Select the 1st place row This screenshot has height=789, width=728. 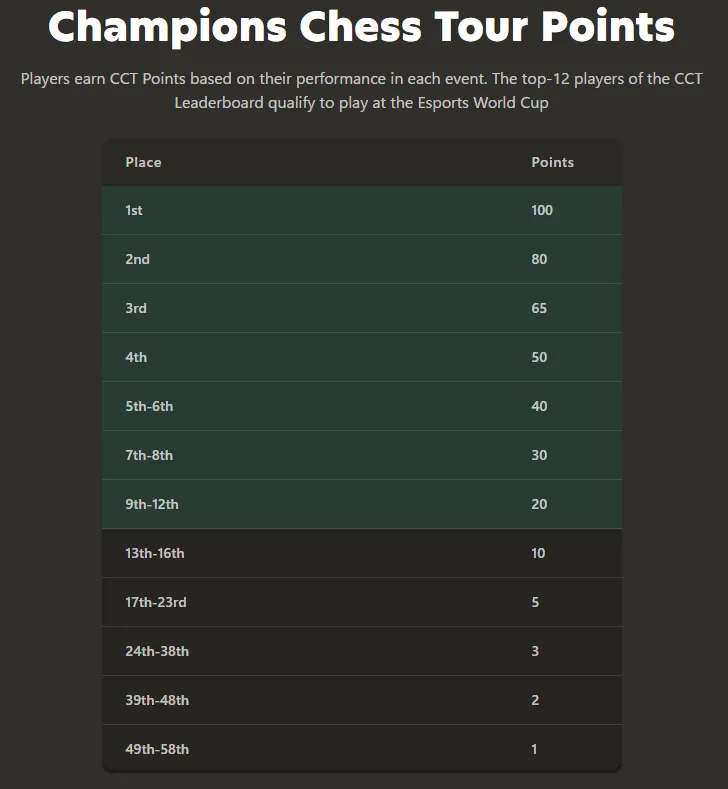361,210
